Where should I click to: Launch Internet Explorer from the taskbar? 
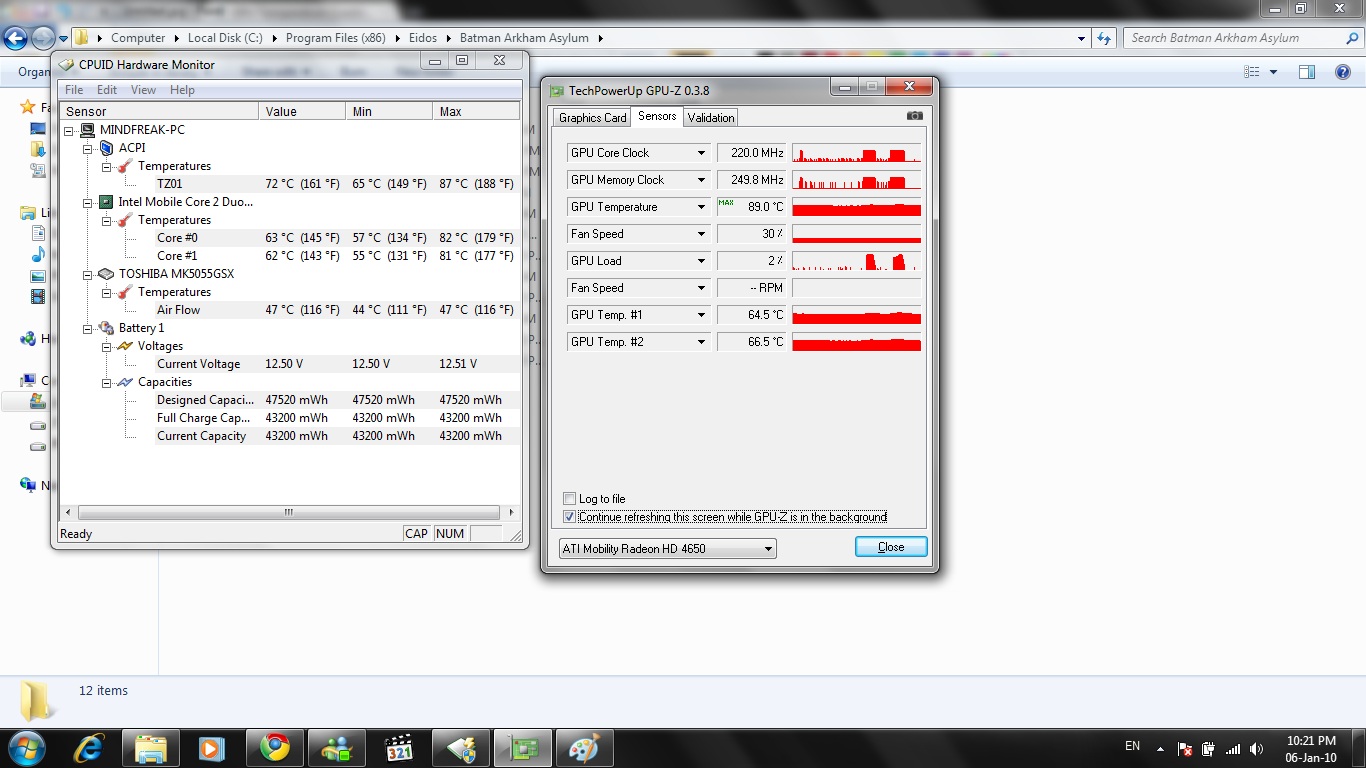[90, 748]
